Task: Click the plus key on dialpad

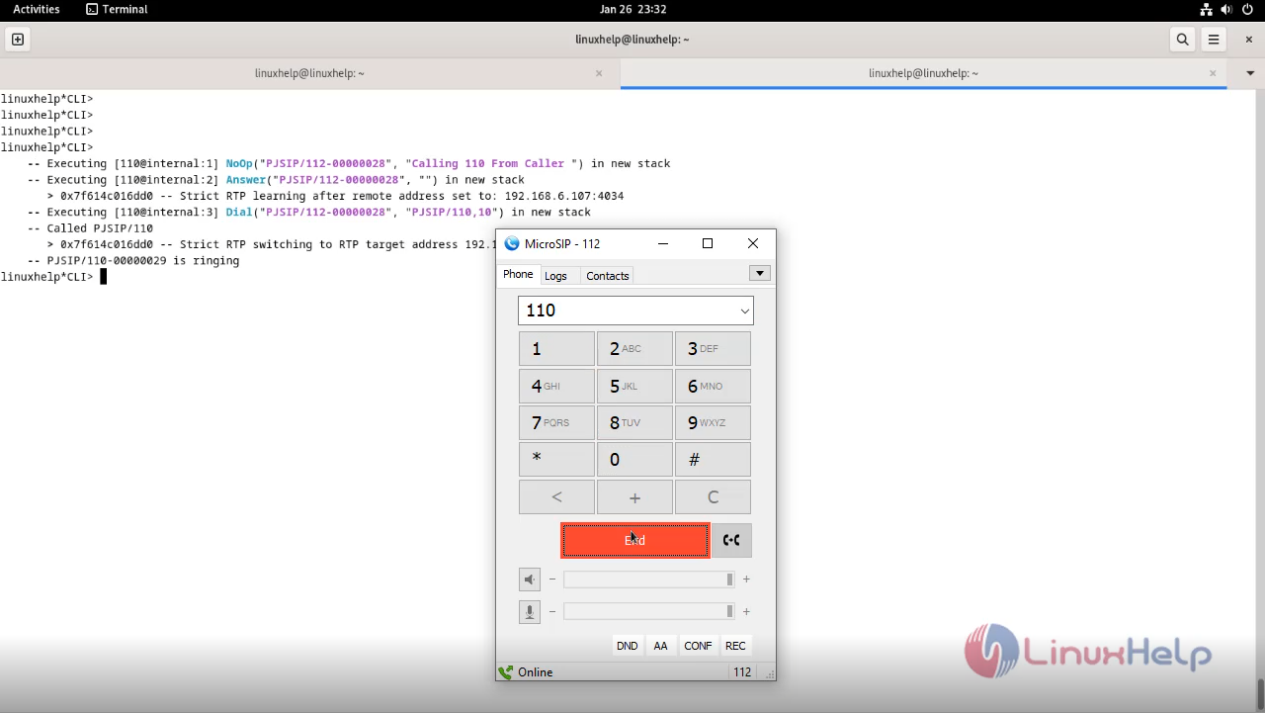Action: 634,497
